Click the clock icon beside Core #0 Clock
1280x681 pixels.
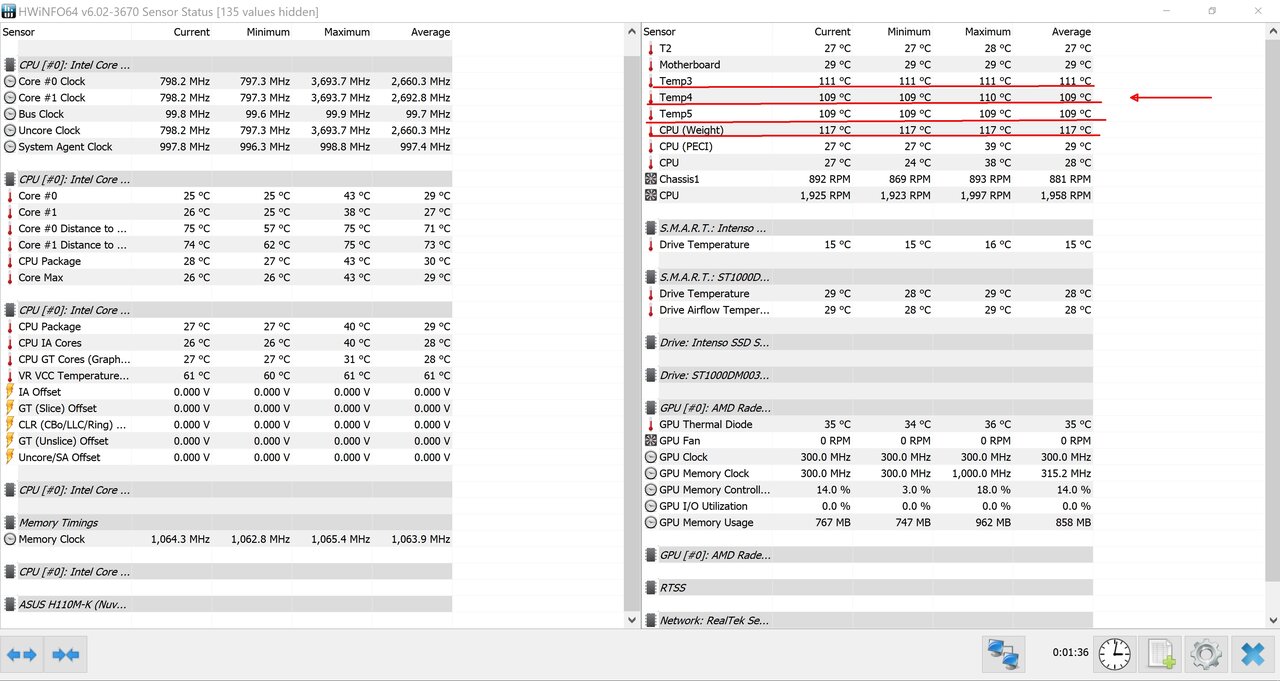click(10, 81)
